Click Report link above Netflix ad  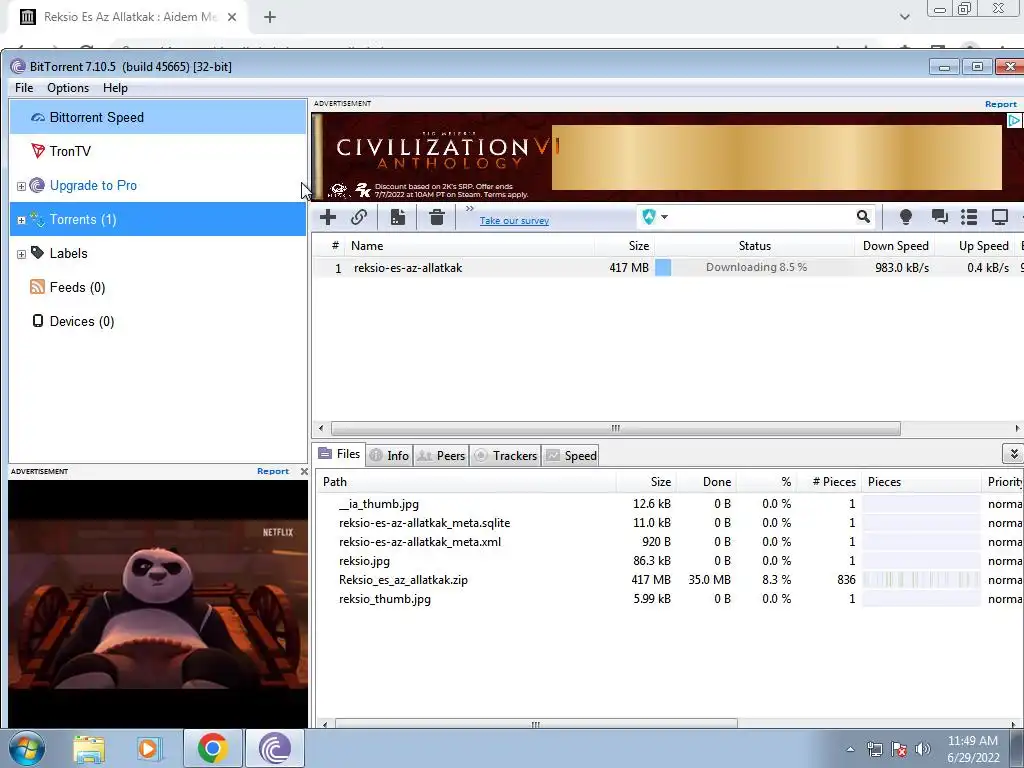coord(273,471)
